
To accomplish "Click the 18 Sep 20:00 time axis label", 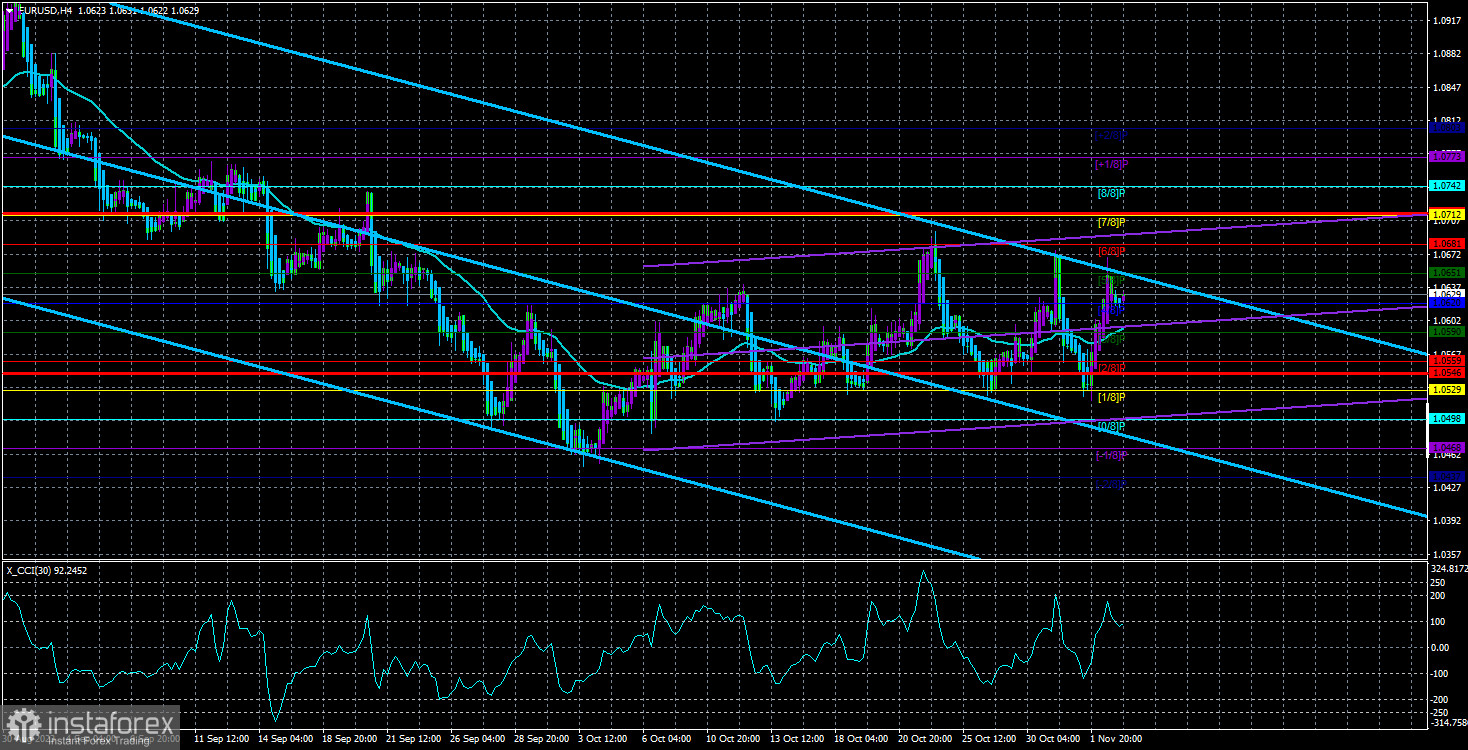I will tap(351, 739).
